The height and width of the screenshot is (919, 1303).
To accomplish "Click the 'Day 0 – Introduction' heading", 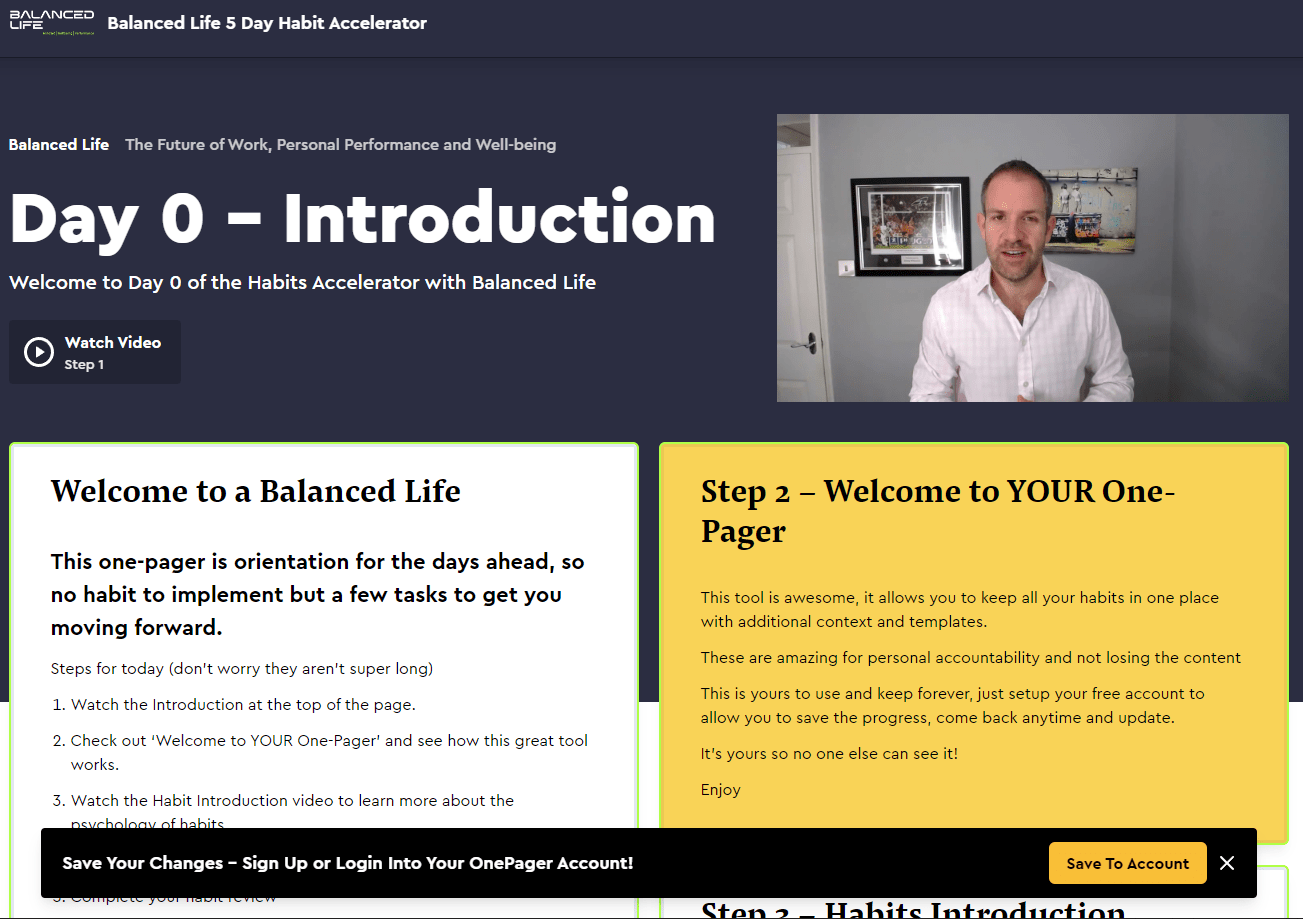I will coord(362,217).
